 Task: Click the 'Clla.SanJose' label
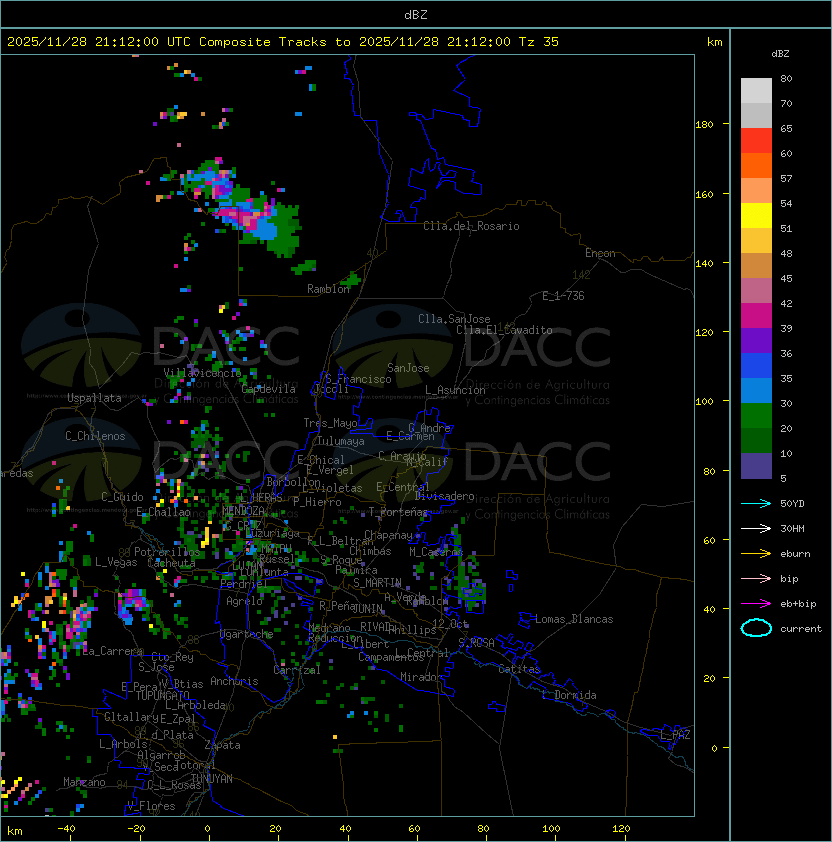click(454, 319)
